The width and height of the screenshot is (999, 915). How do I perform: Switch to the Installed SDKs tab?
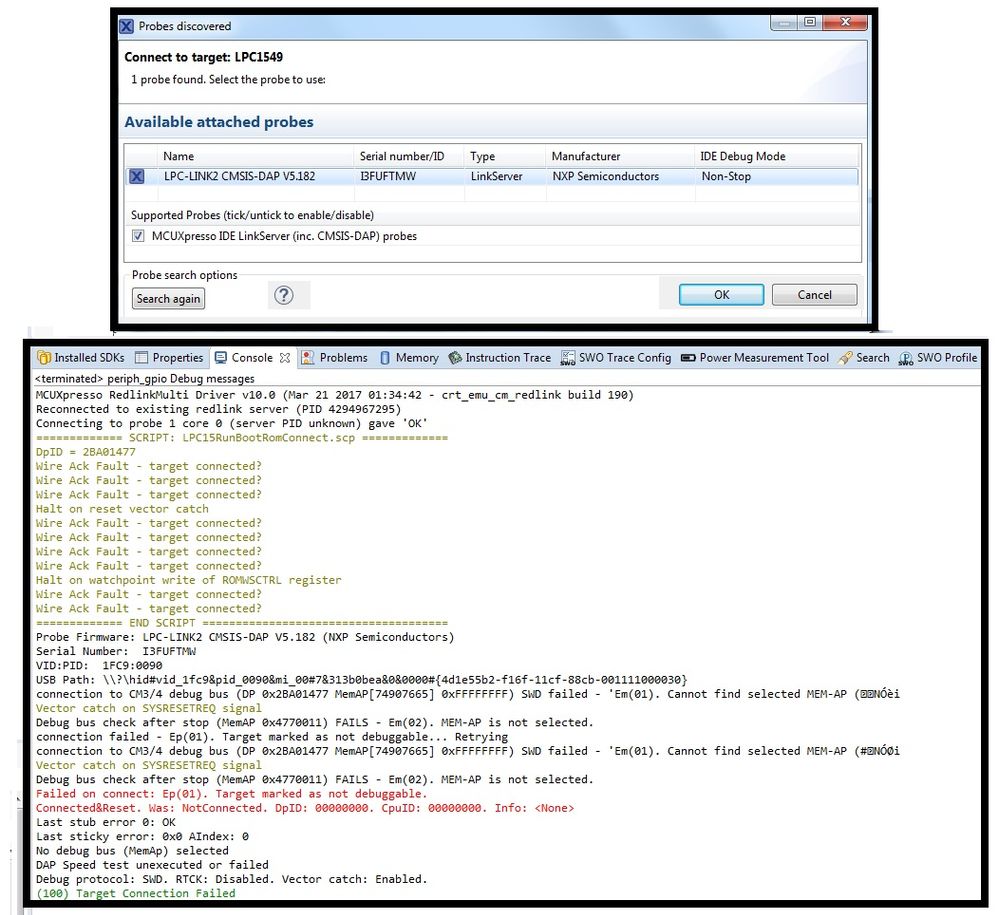click(x=81, y=357)
